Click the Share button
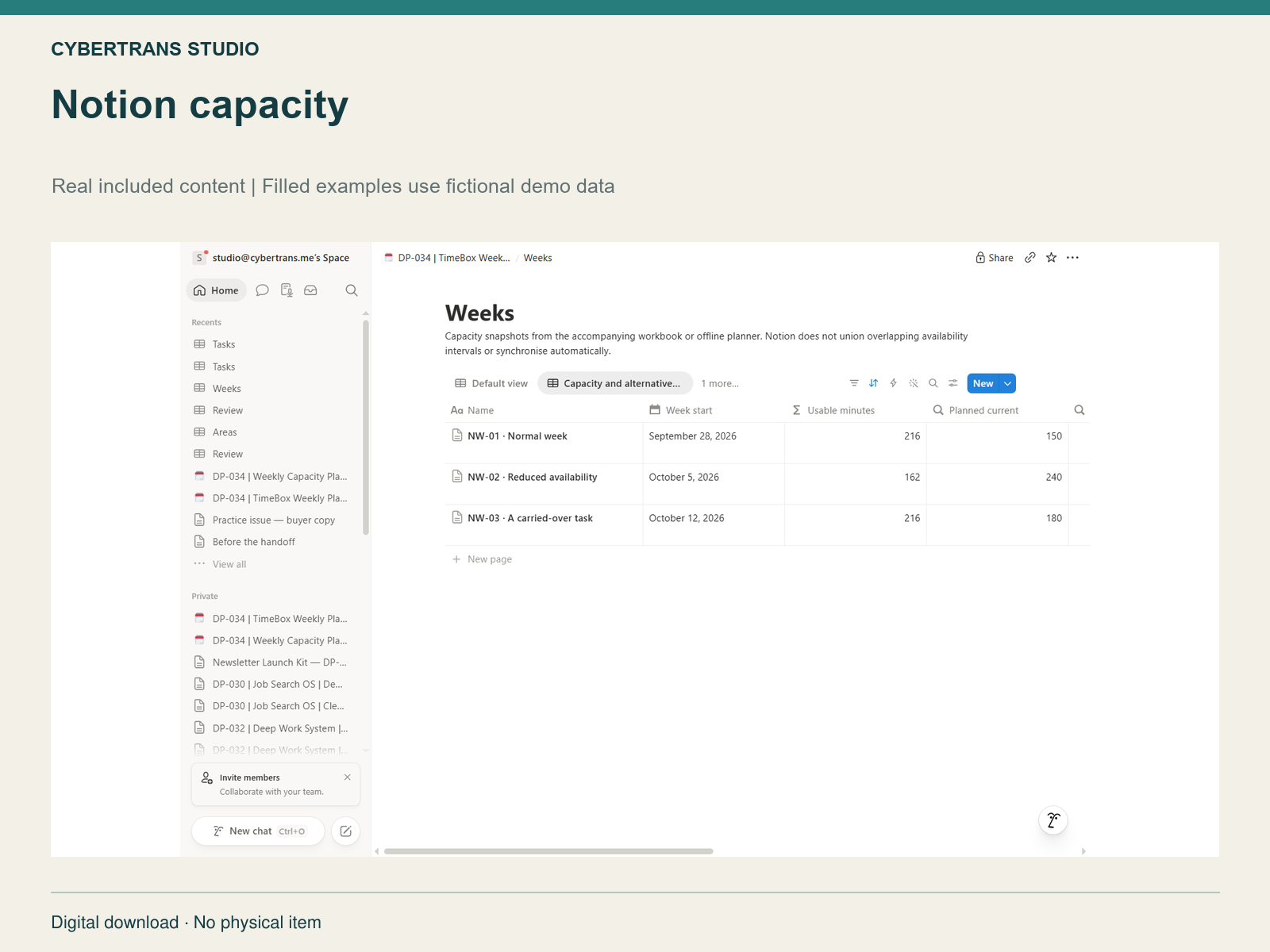1270x952 pixels. (x=995, y=258)
